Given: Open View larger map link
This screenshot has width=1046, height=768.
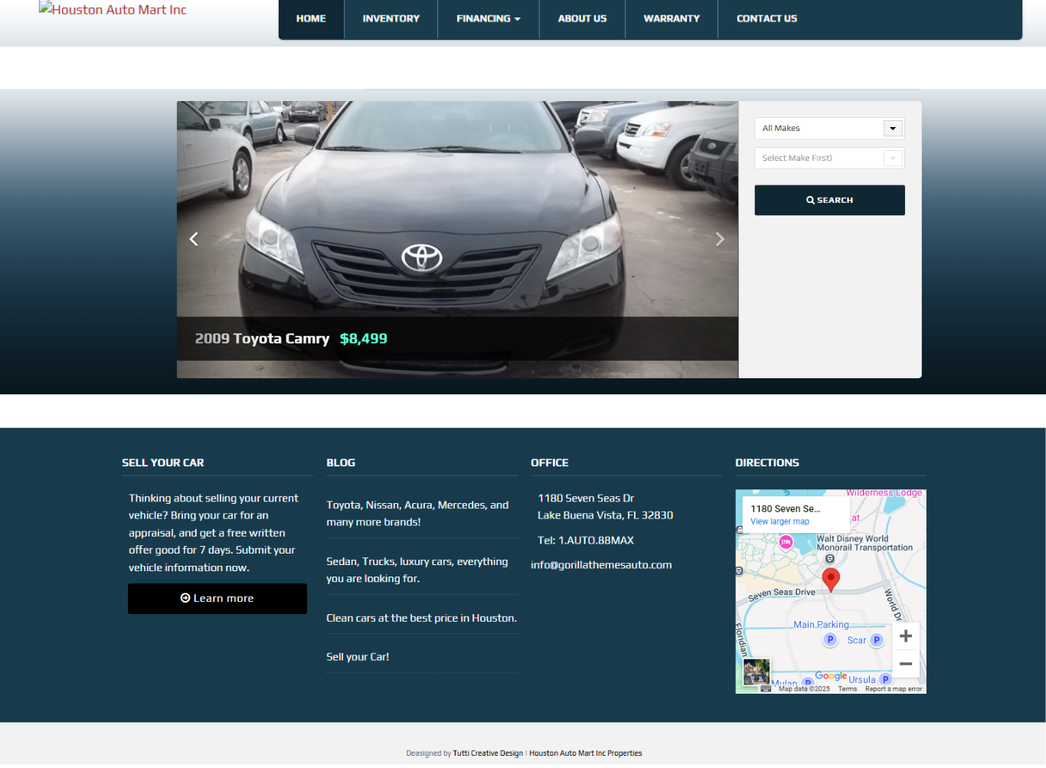Looking at the screenshot, I should (780, 522).
